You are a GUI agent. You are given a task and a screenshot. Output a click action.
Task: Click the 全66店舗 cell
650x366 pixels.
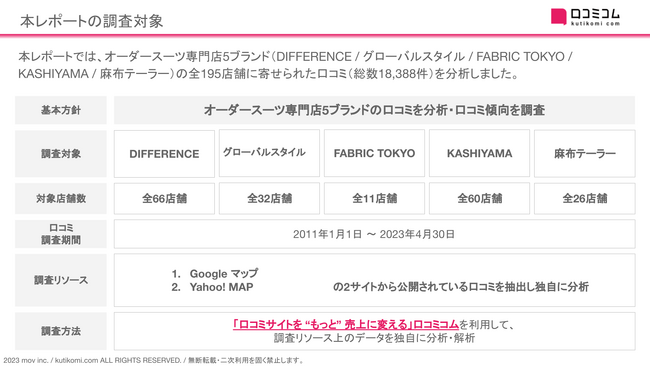click(164, 199)
